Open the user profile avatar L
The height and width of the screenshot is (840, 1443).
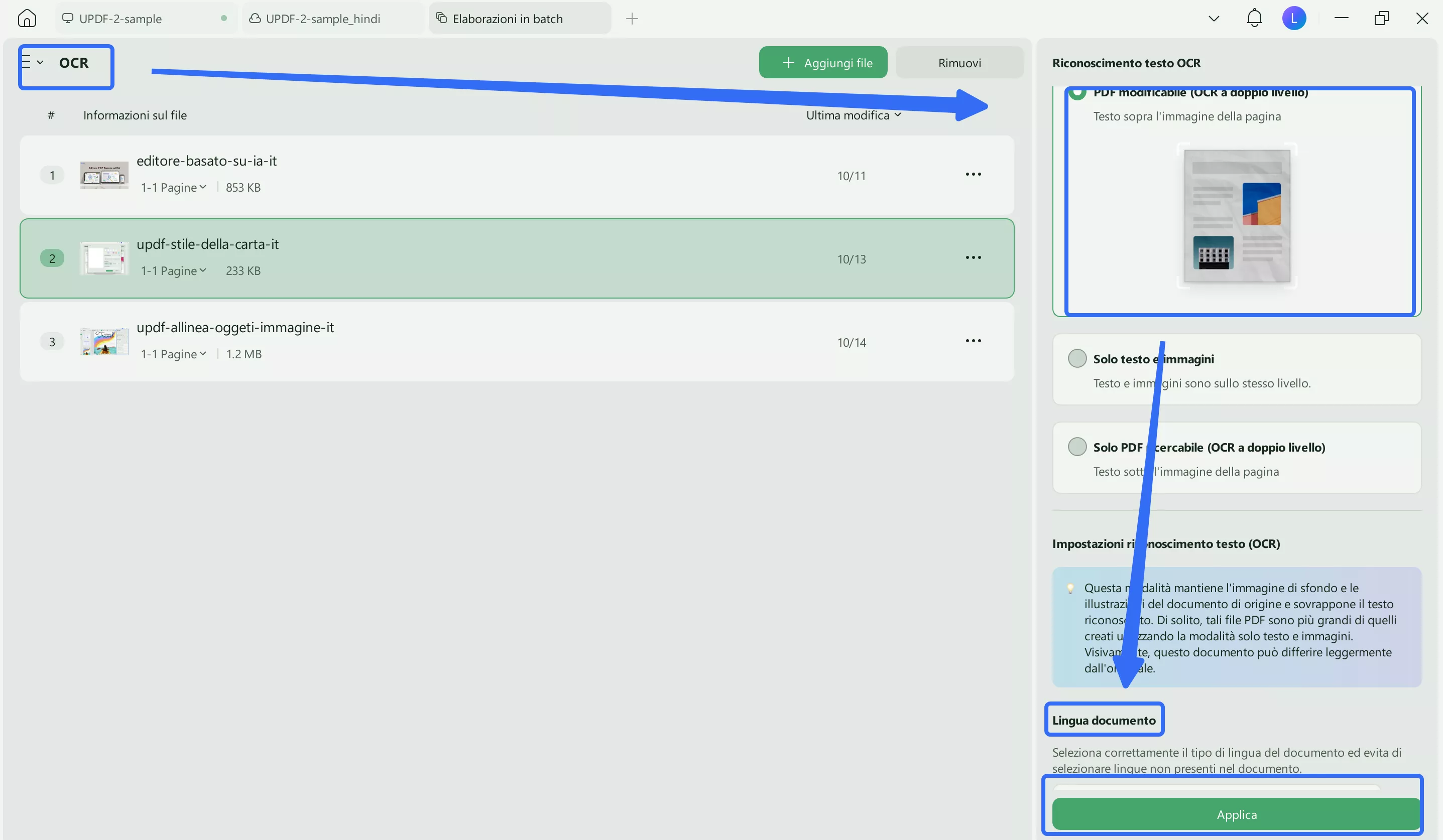pos(1293,18)
